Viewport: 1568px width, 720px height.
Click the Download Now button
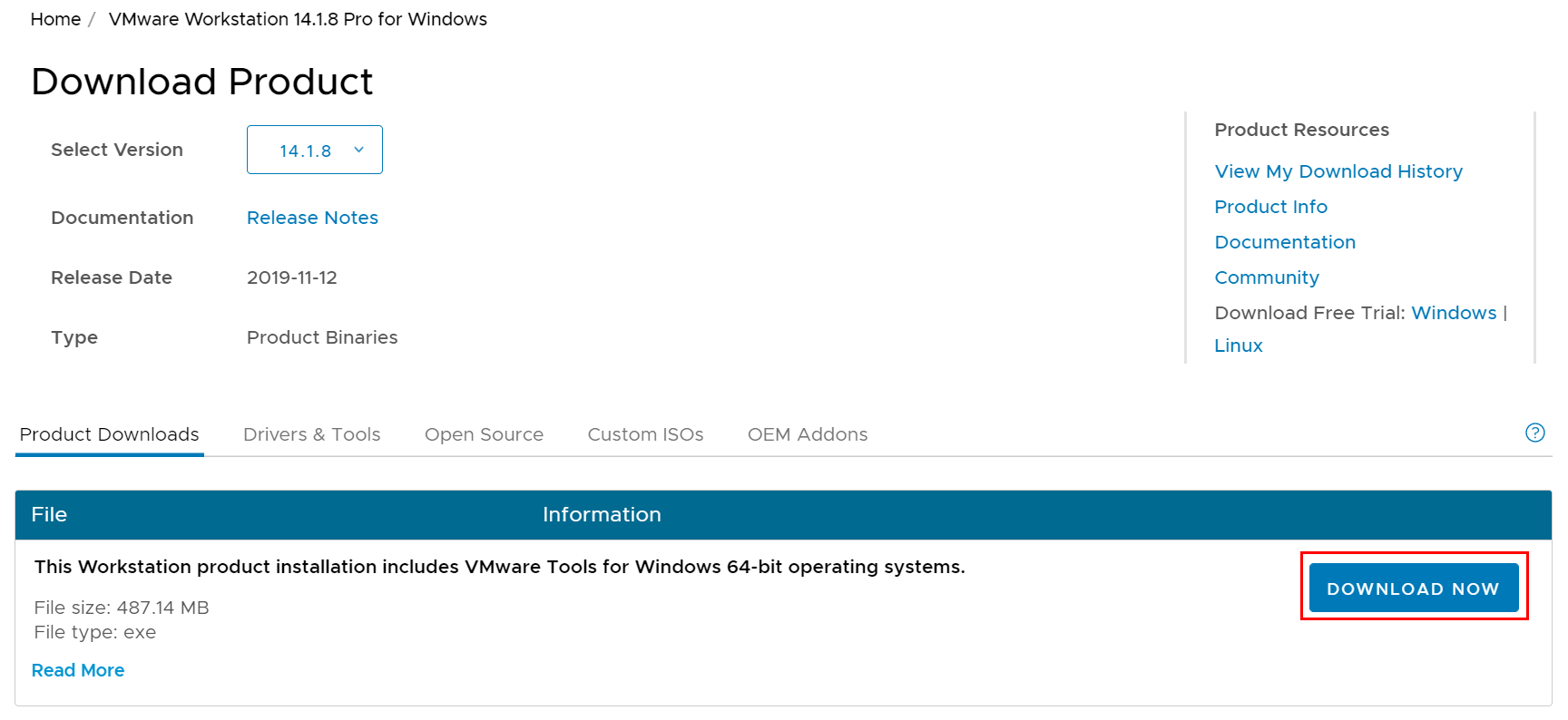1413,588
